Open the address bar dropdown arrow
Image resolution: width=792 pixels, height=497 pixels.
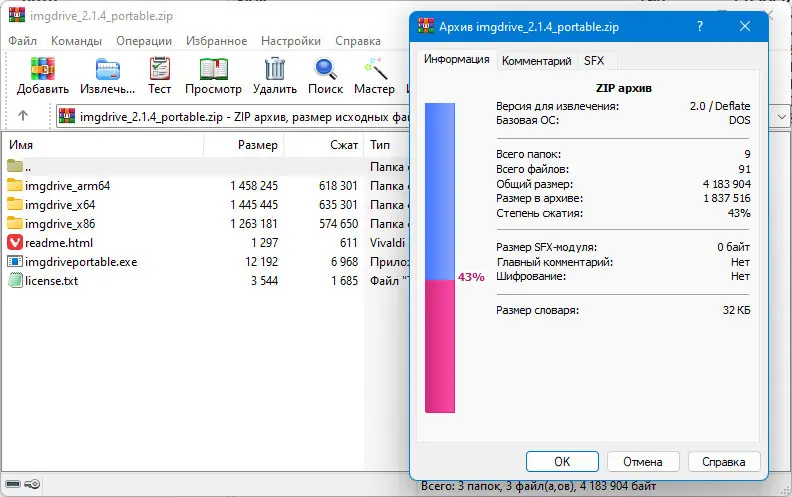click(781, 117)
